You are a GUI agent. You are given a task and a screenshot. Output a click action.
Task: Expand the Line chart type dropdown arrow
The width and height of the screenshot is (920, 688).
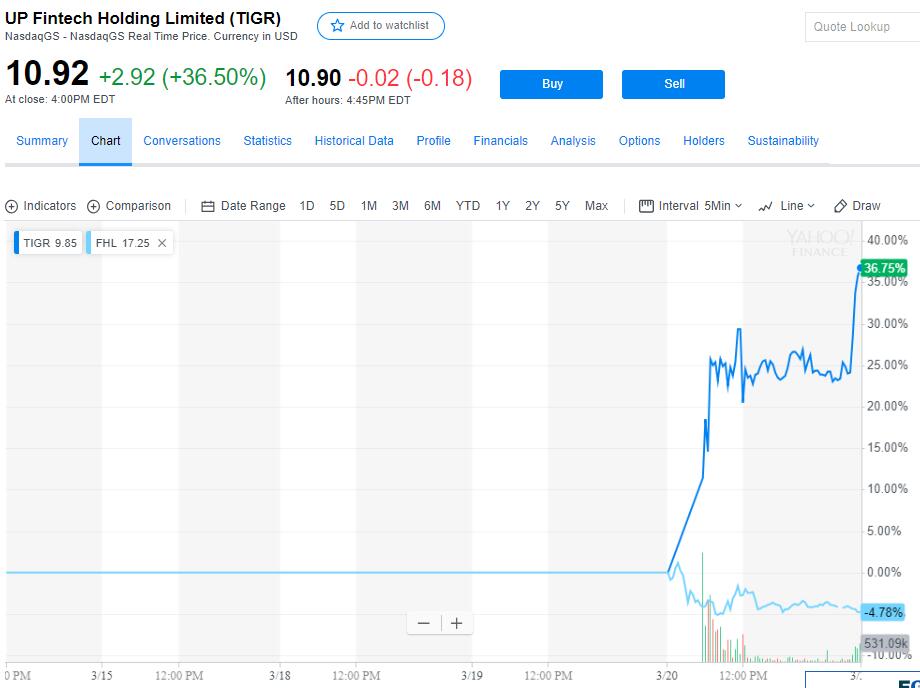tap(811, 206)
